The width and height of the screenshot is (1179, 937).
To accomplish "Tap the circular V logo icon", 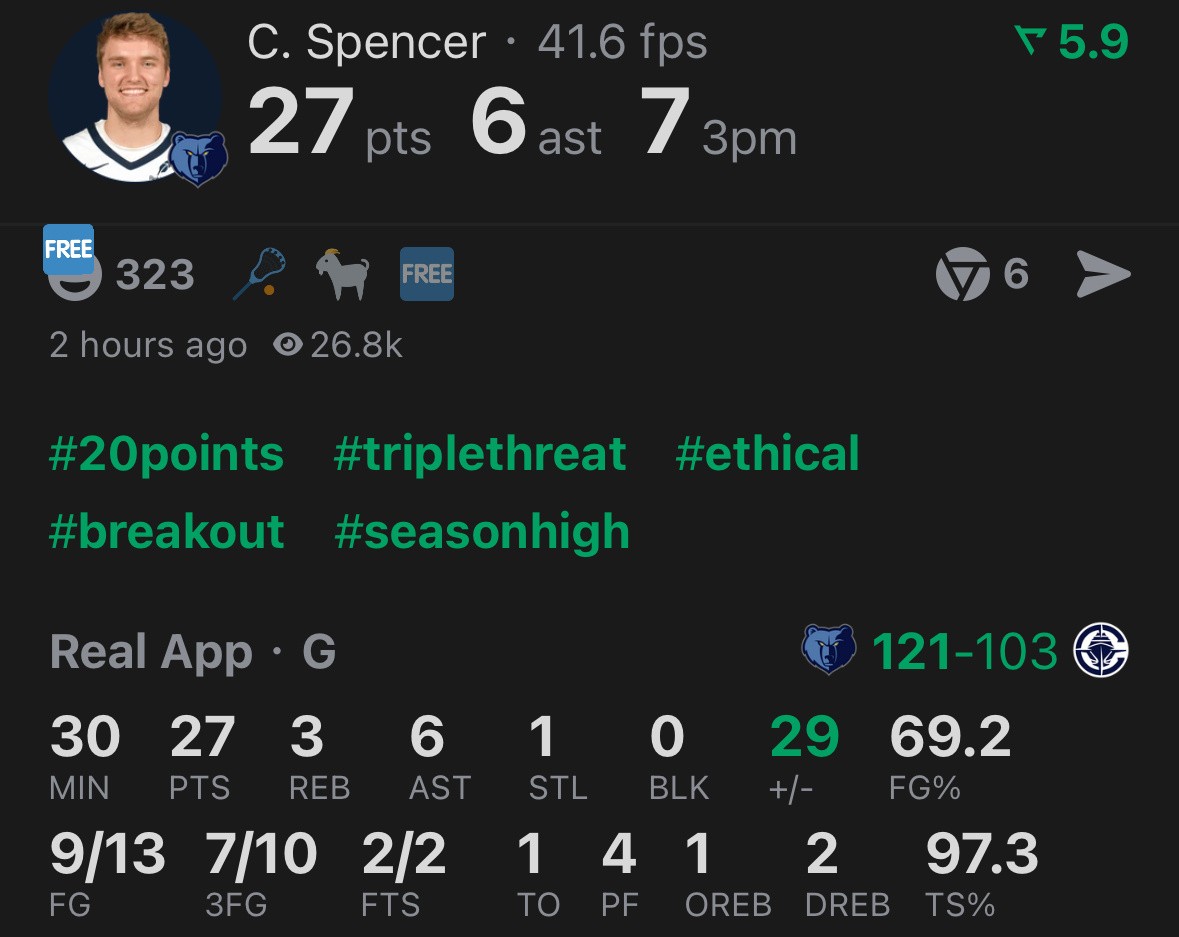I will coord(962,274).
